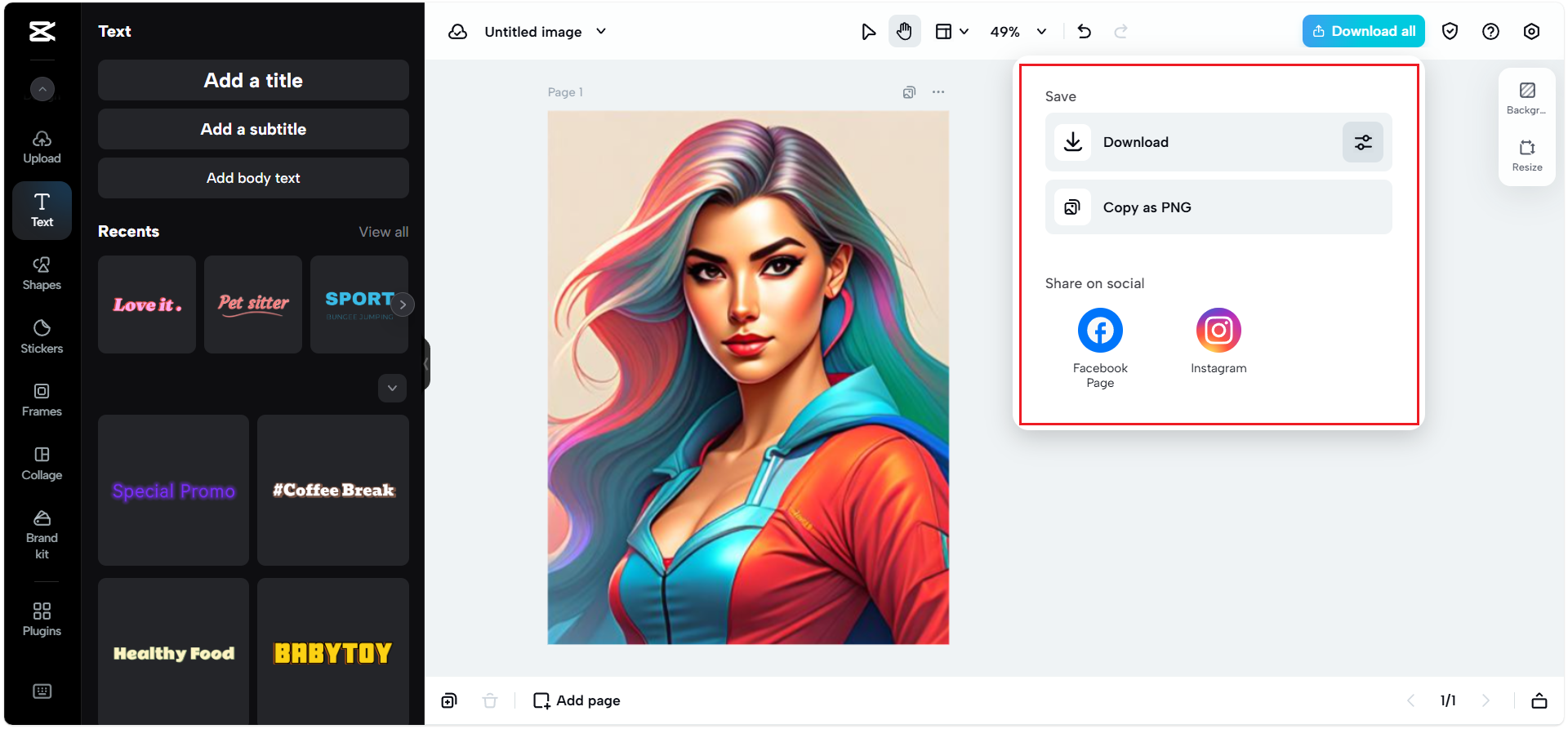This screenshot has height=729, width=1568.
Task: Open the Frames panel
Action: tap(42, 400)
